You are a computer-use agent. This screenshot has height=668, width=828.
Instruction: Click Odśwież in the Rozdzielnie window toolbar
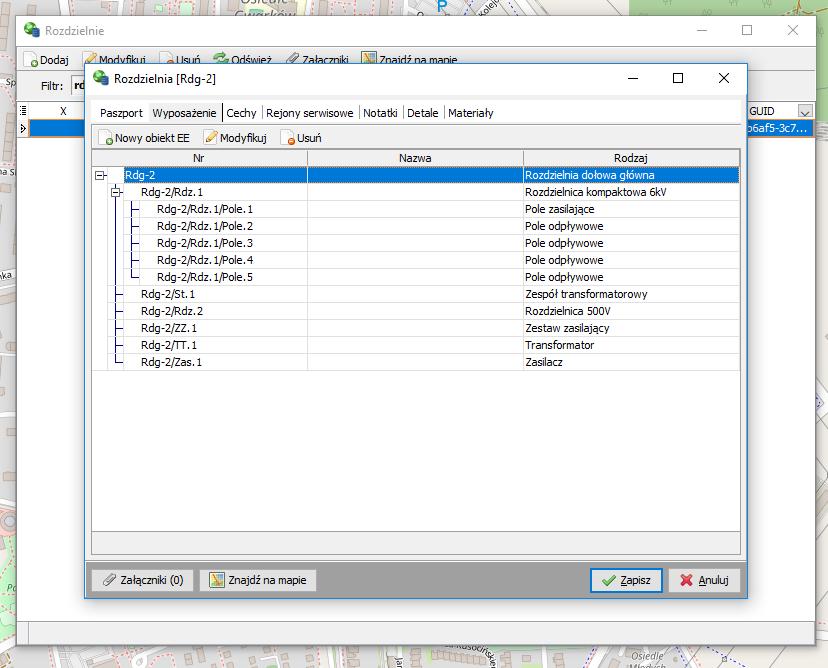point(243,60)
